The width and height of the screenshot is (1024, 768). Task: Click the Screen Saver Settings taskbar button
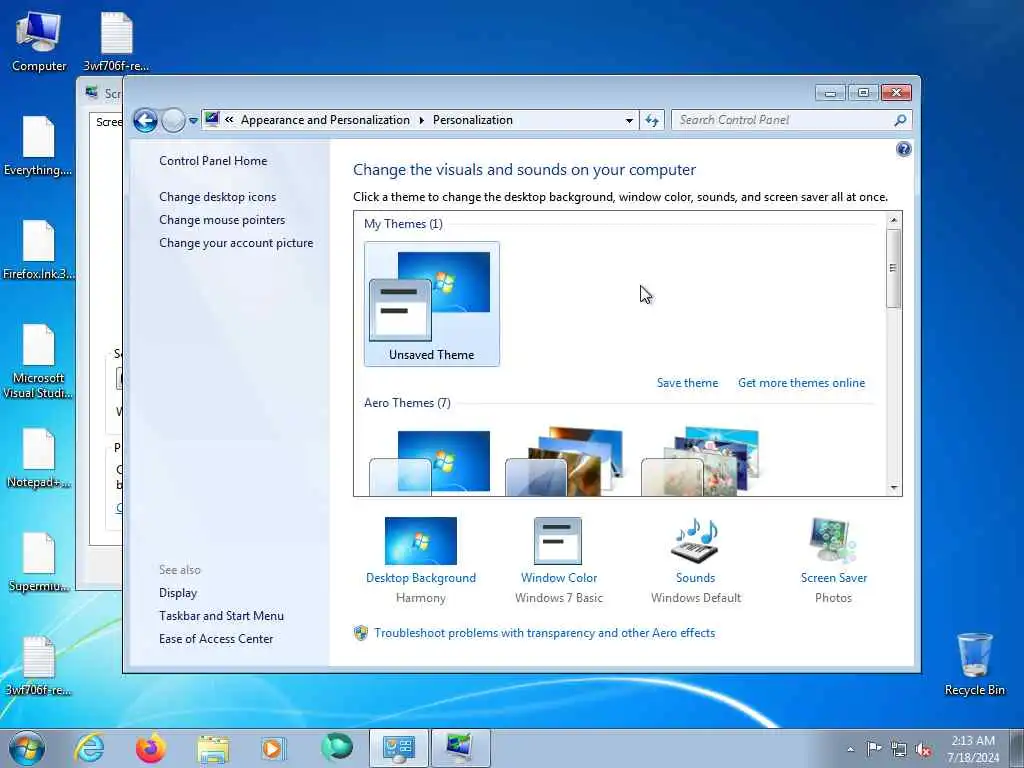(x=460, y=748)
